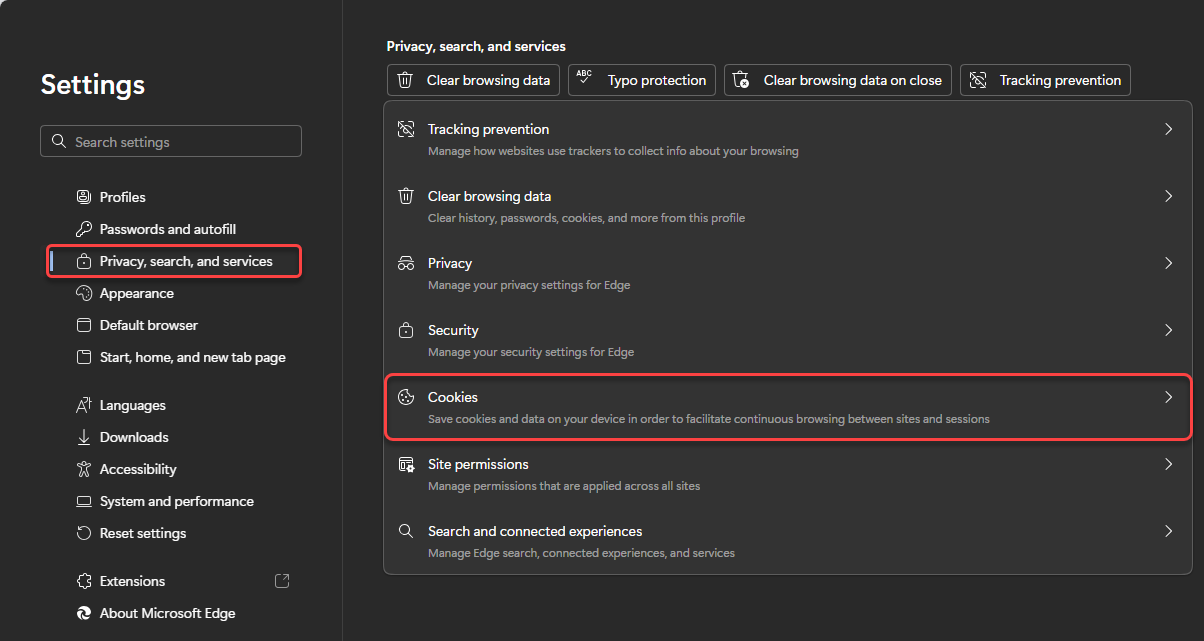1204x641 pixels.
Task: Click the Profiles icon in sidebar
Action: 84,197
